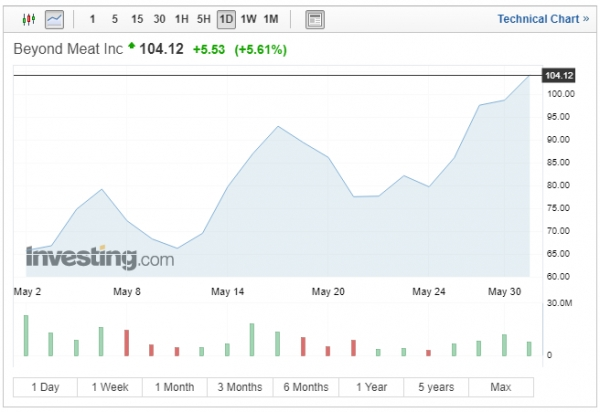Screen dimensions: 600x412
Task: Switch to candlestick chart type
Action: coord(28,19)
